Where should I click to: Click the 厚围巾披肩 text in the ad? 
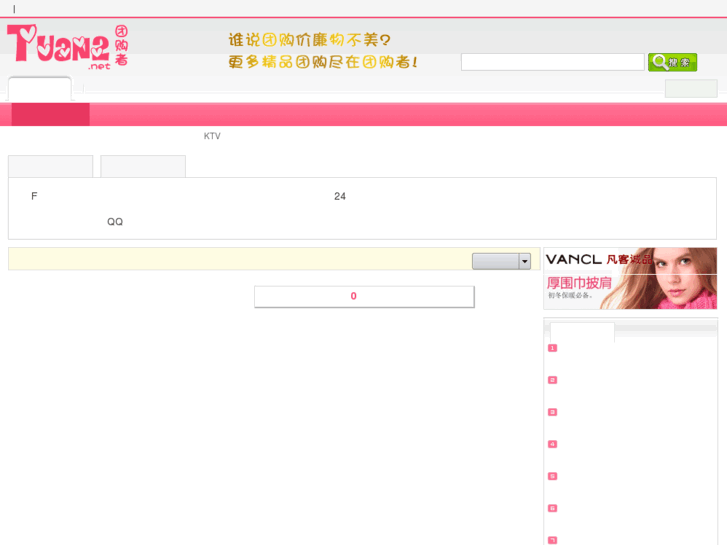click(x=579, y=283)
